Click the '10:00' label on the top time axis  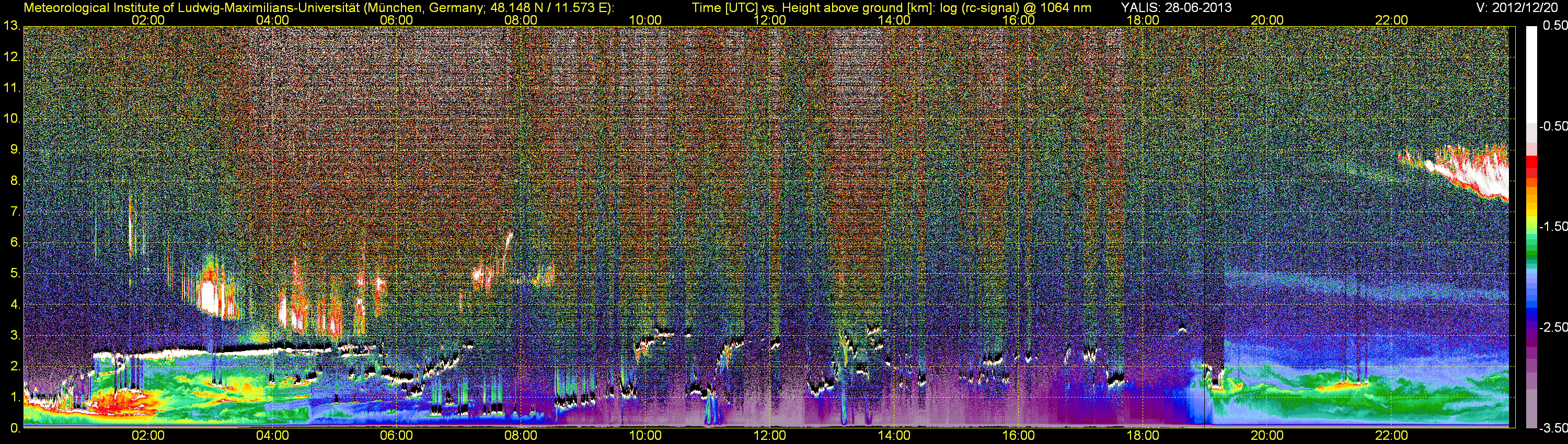pos(645,20)
